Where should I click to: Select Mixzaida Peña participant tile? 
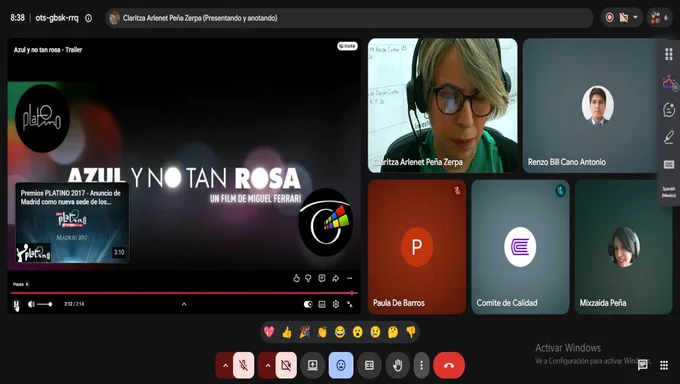pyautogui.click(x=623, y=247)
